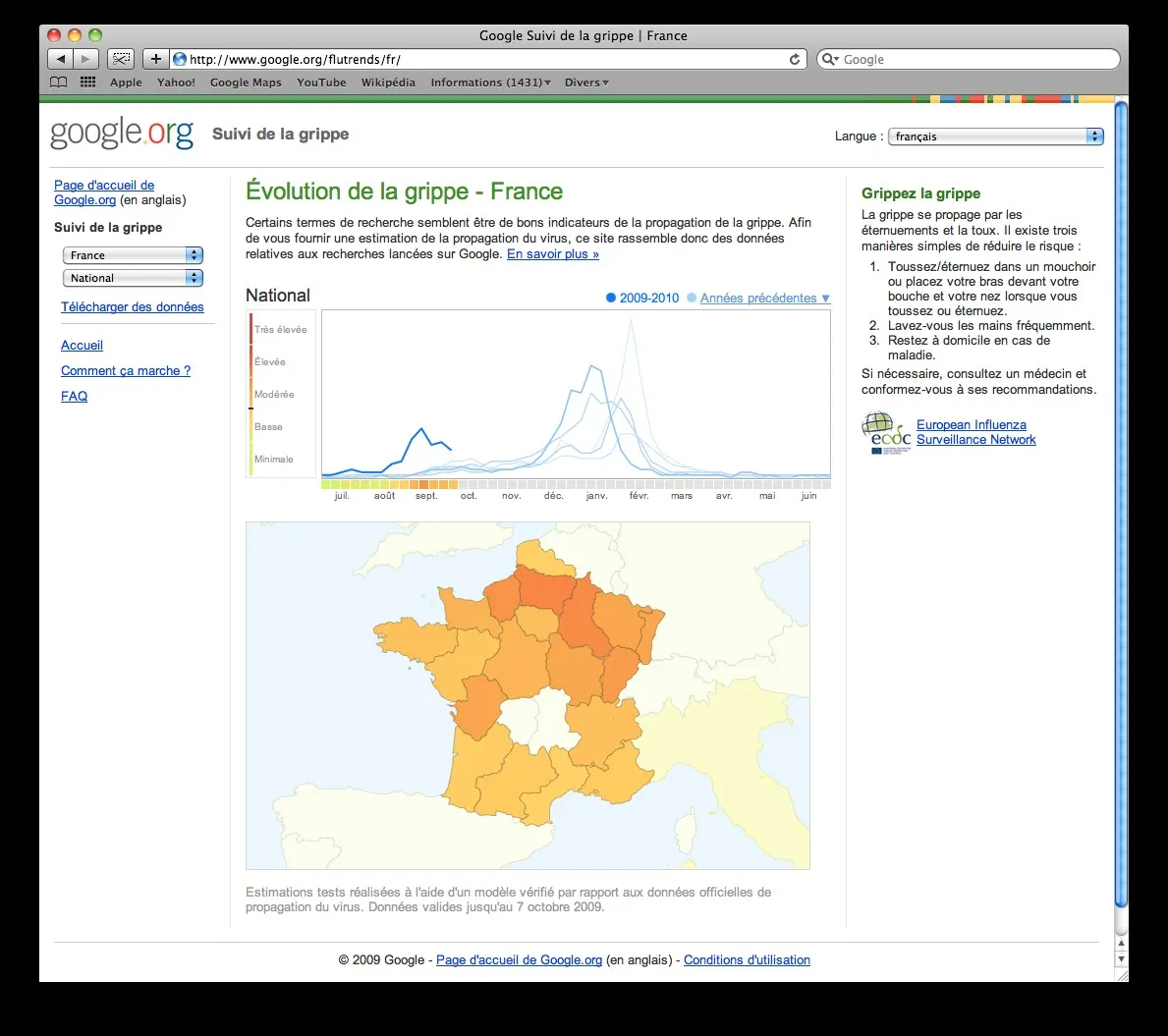Open Divers bookmarks folder
The width and height of the screenshot is (1168, 1036).
pos(586,82)
